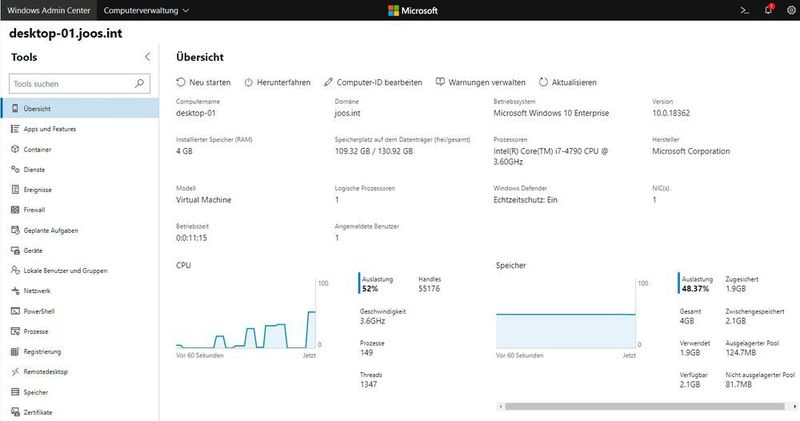Collapse the Tools panel chevron
The width and height of the screenshot is (800, 421).
click(147, 57)
